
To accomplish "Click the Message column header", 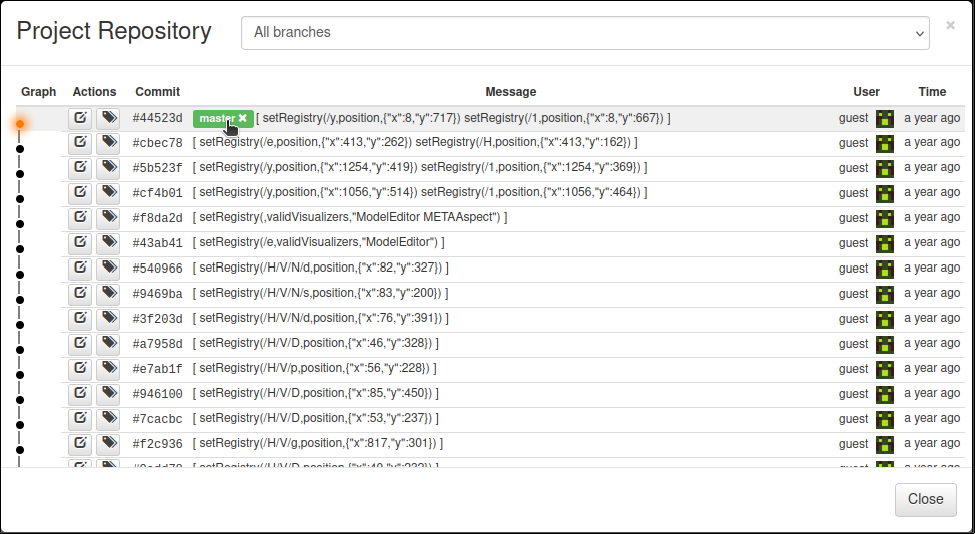I will pyautogui.click(x=511, y=91).
